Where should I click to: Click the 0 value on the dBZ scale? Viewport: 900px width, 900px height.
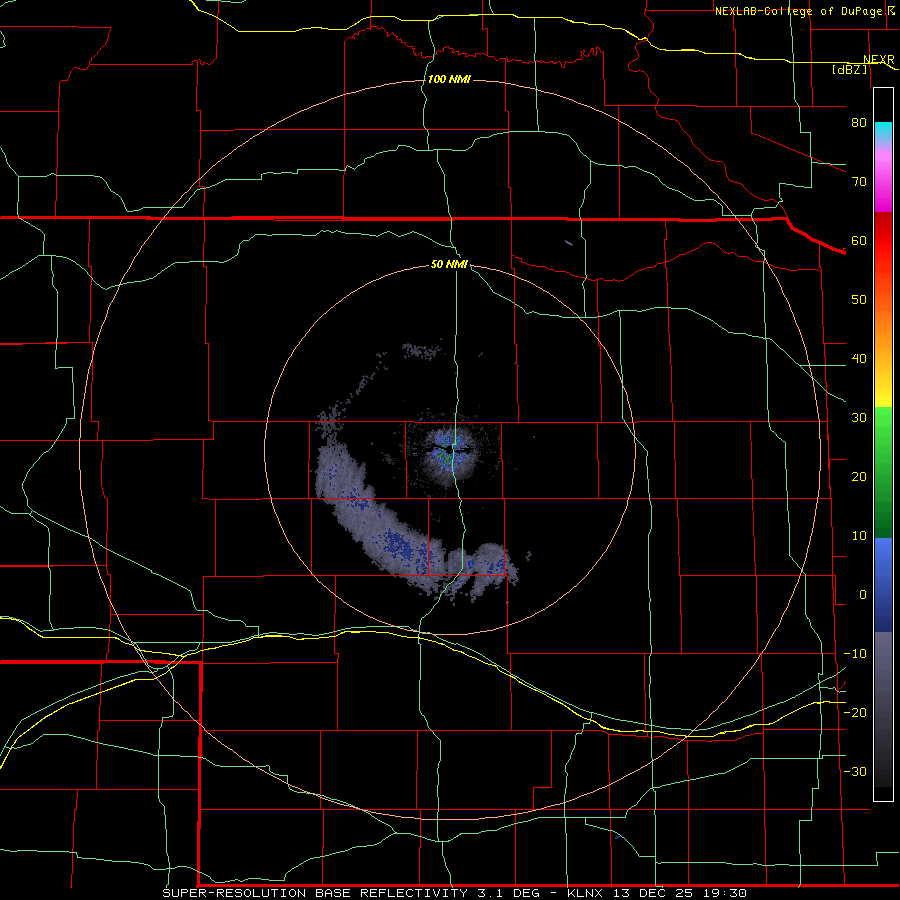click(x=863, y=595)
